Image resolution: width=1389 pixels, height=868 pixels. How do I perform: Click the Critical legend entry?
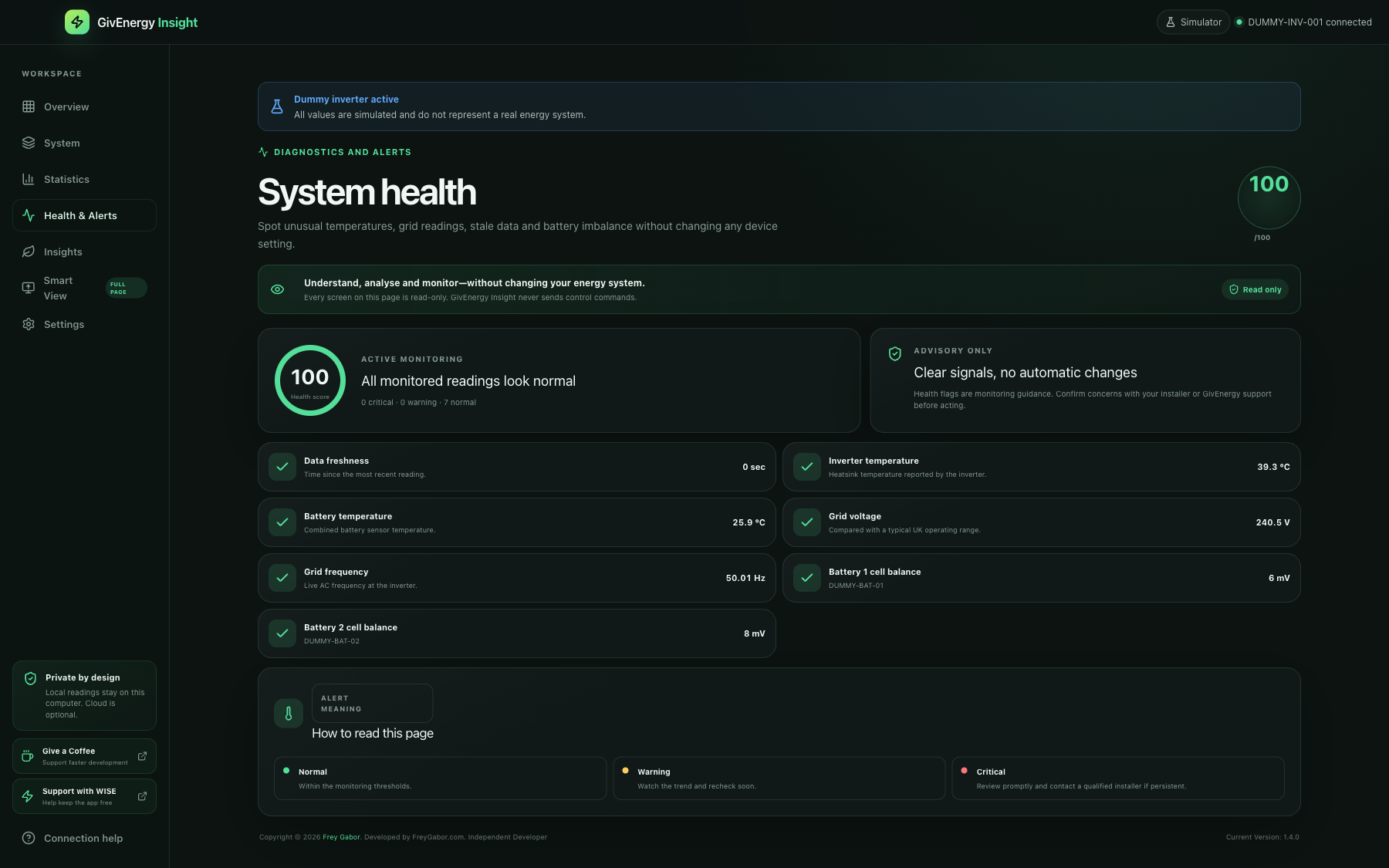tap(1118, 778)
